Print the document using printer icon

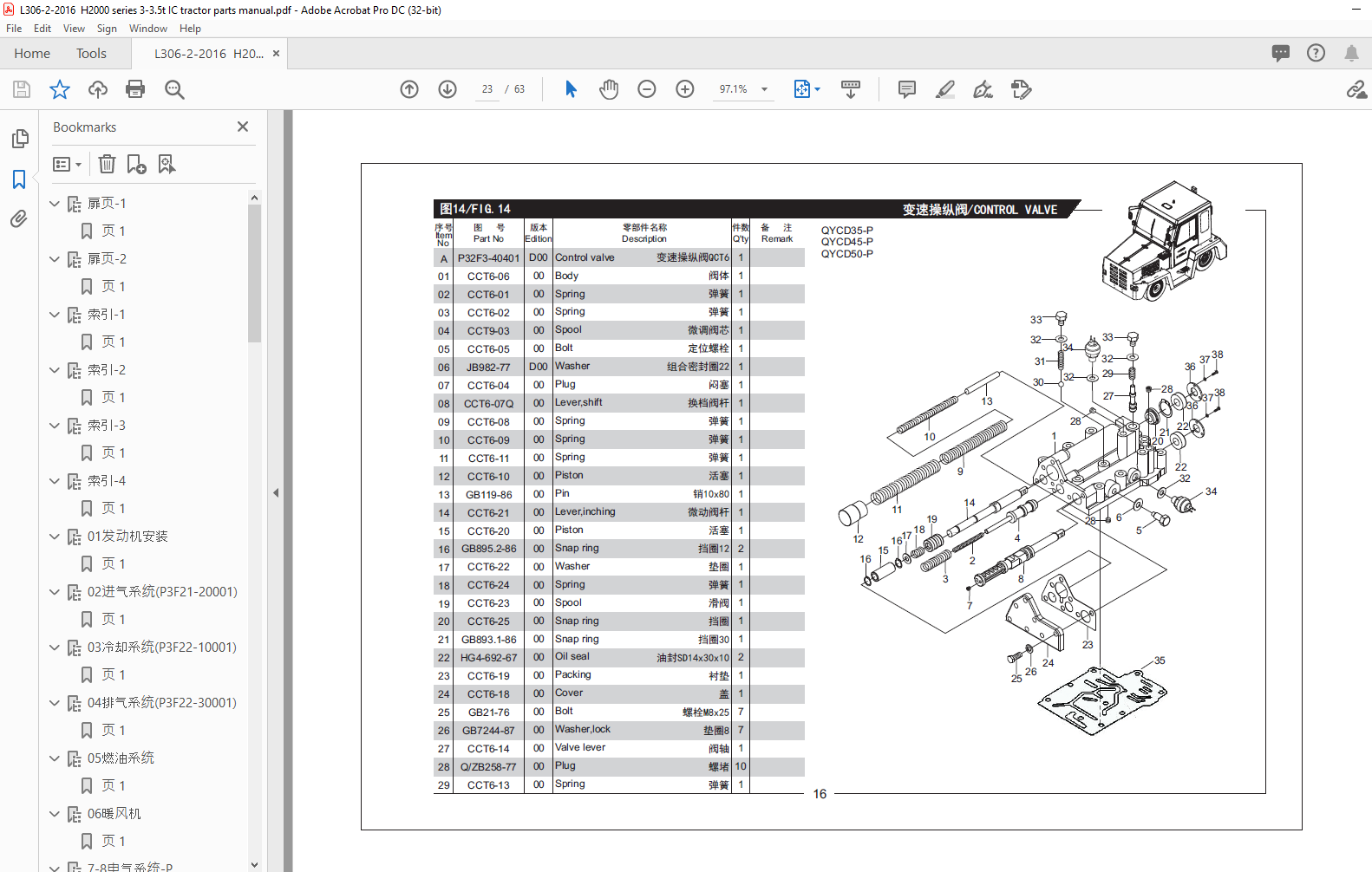coord(135,89)
